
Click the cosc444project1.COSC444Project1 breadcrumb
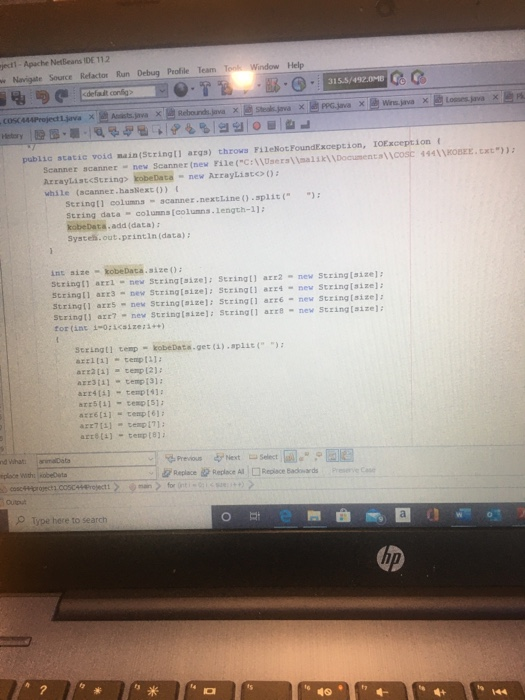(60, 488)
